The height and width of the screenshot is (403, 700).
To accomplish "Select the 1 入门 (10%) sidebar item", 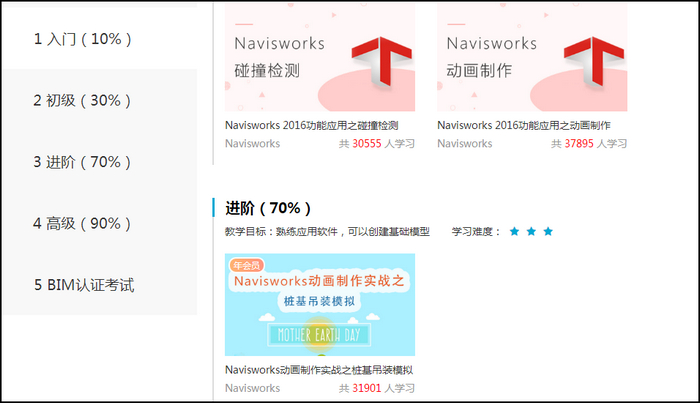I will pyautogui.click(x=100, y=39).
